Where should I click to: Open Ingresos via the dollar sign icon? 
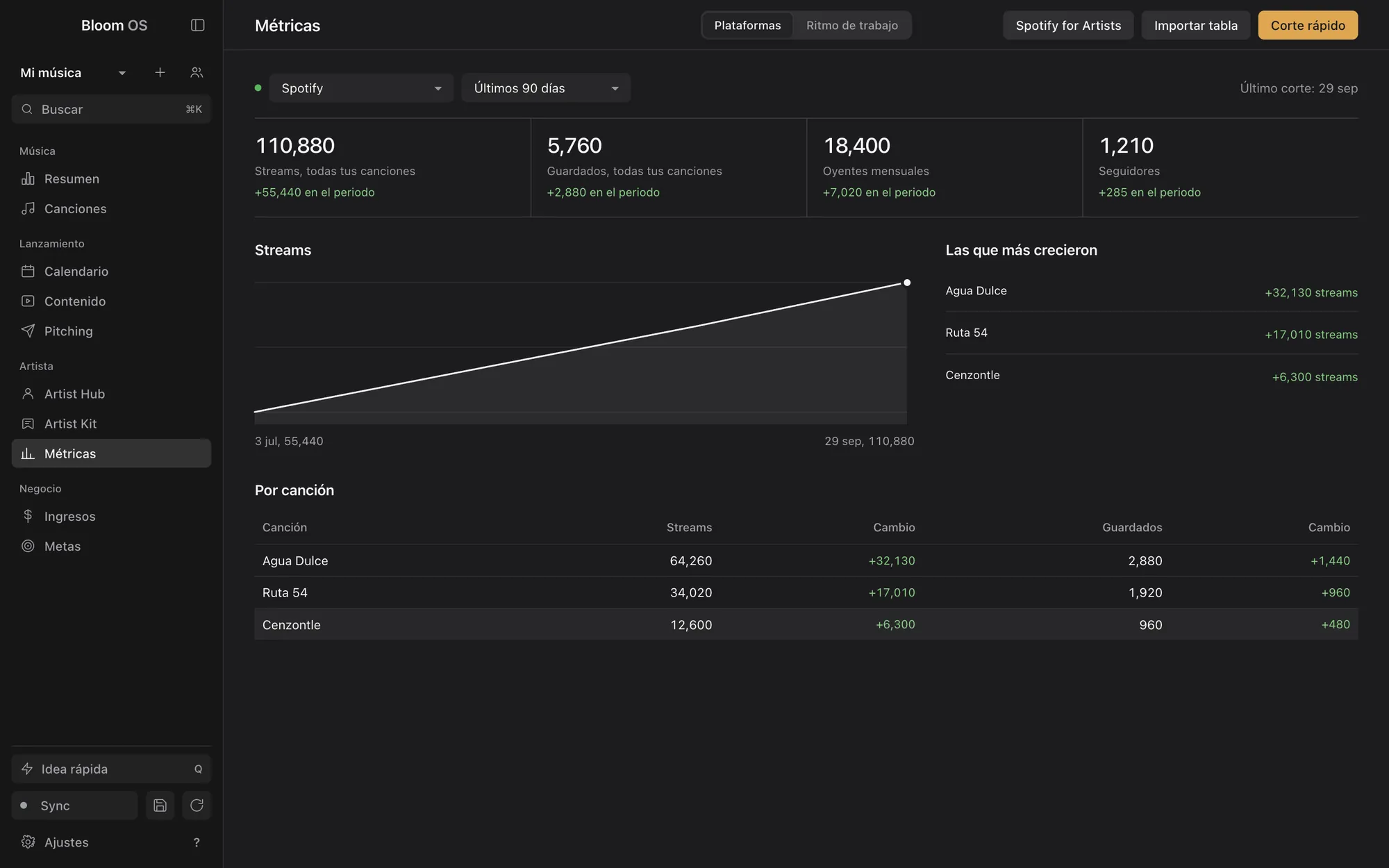(28, 516)
